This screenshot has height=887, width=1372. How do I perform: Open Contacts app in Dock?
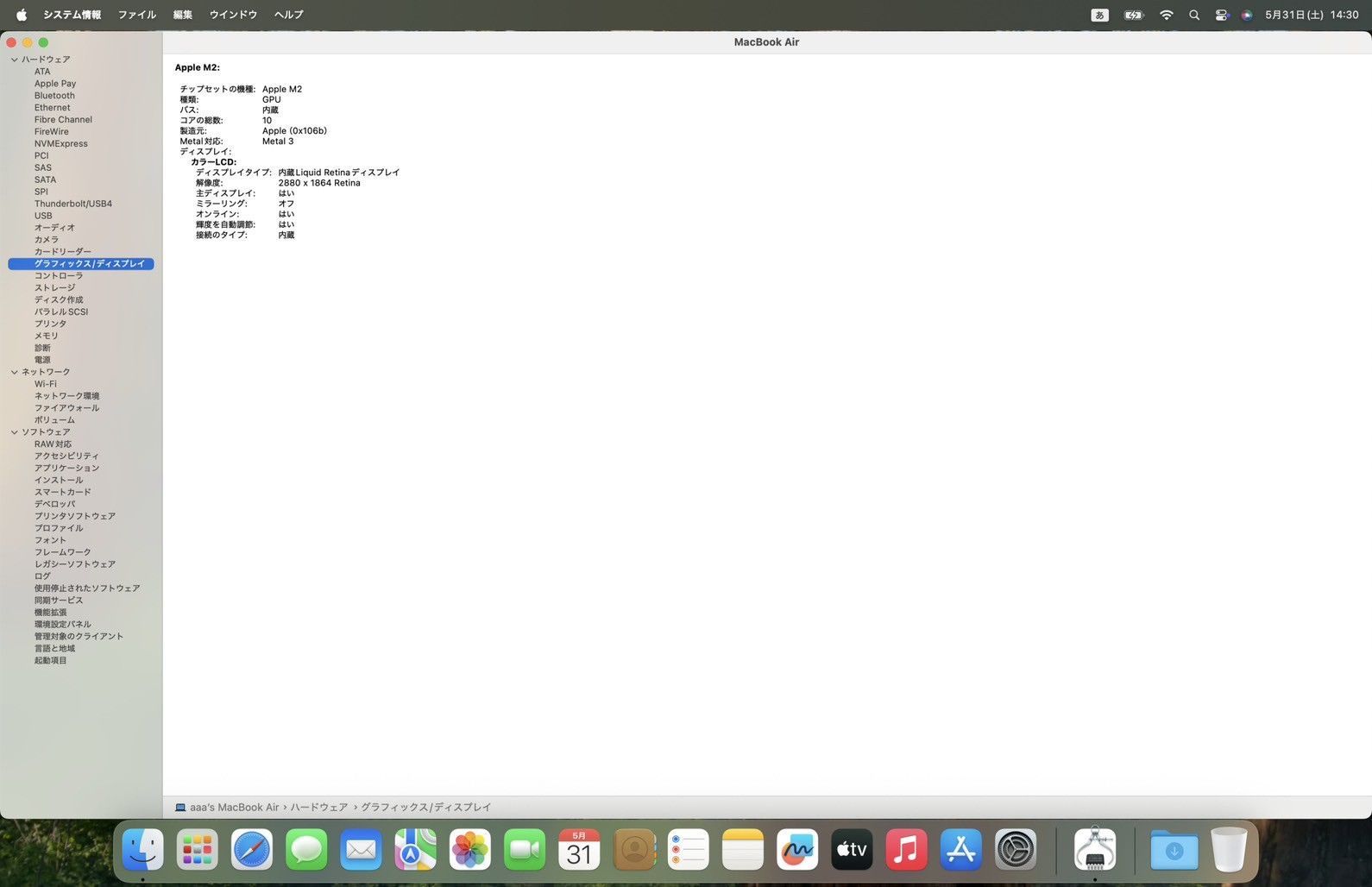click(634, 850)
